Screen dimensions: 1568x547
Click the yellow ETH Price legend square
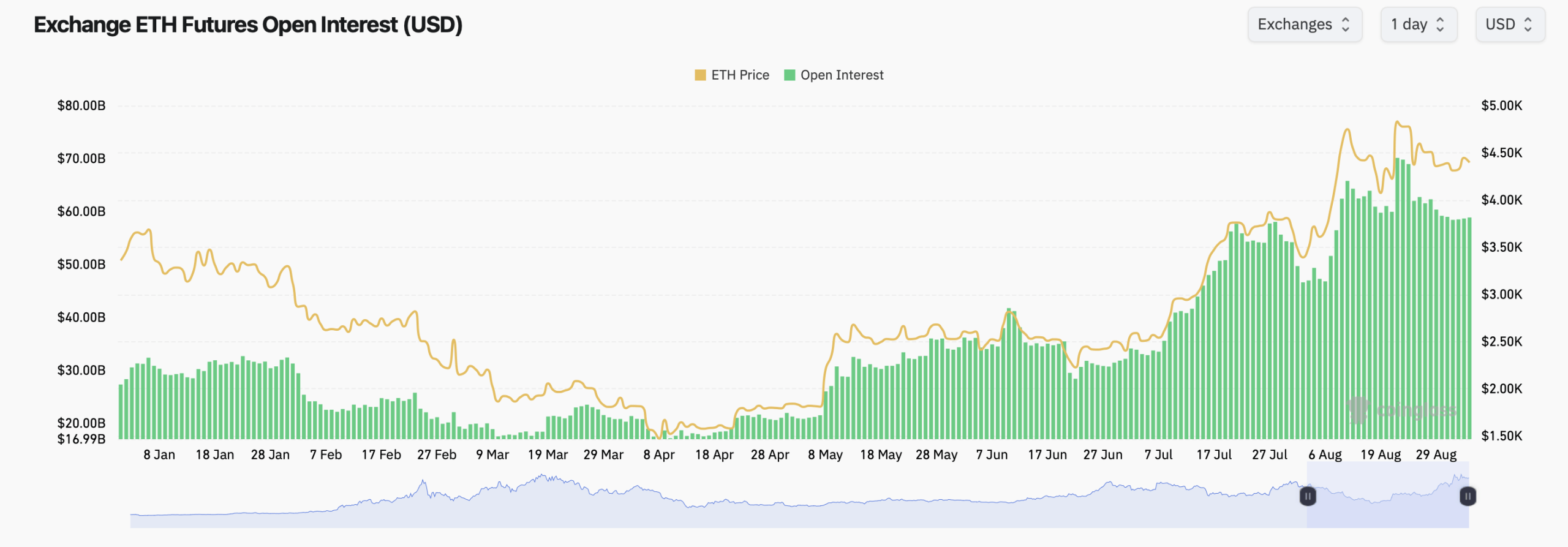click(x=700, y=75)
